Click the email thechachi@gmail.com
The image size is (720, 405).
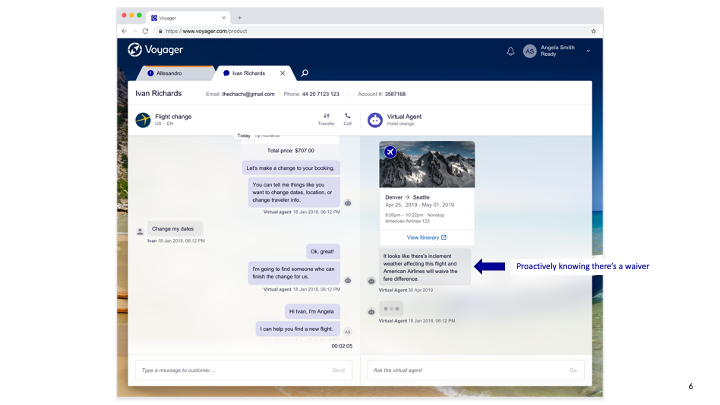tap(248, 94)
